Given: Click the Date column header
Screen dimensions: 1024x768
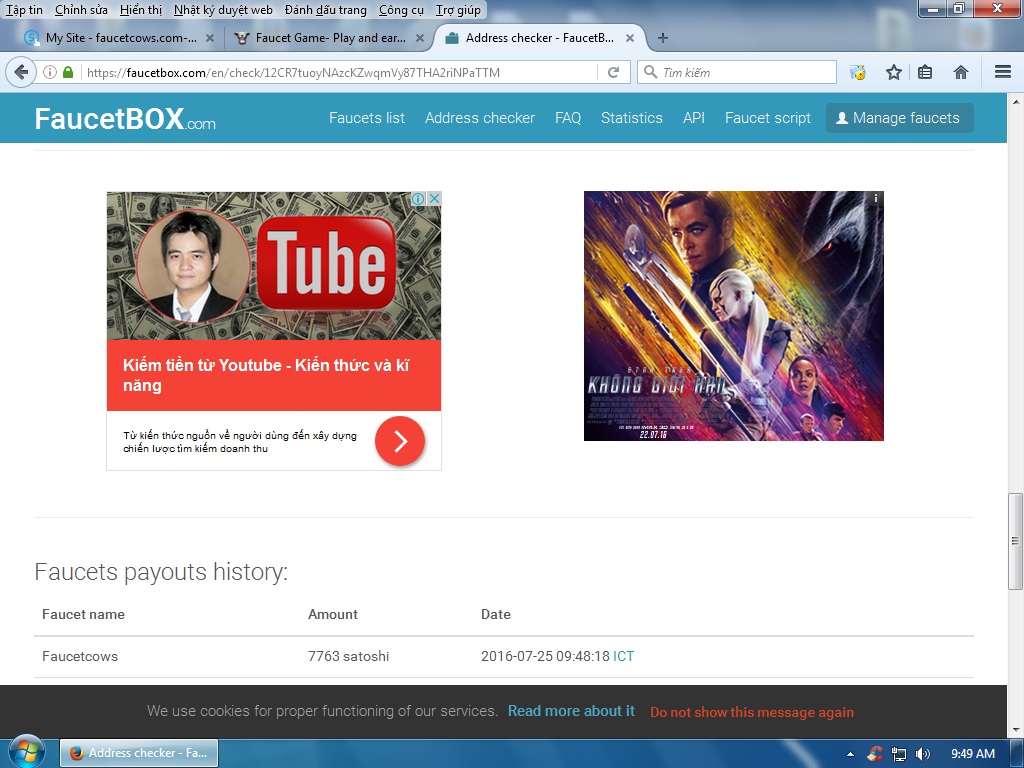Looking at the screenshot, I should click(496, 615).
